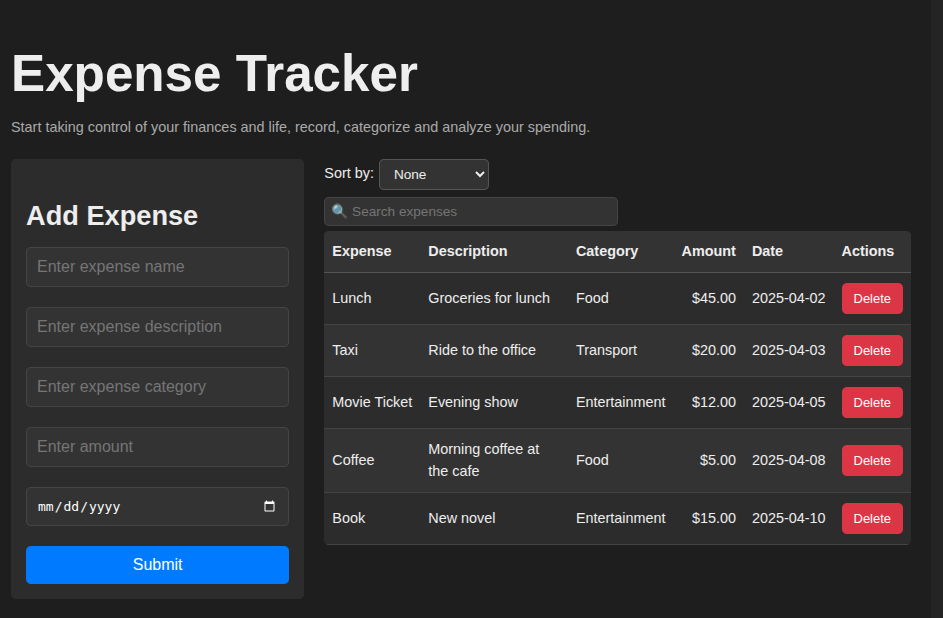
Task: Delete the Book expense
Action: pyautogui.click(x=871, y=518)
